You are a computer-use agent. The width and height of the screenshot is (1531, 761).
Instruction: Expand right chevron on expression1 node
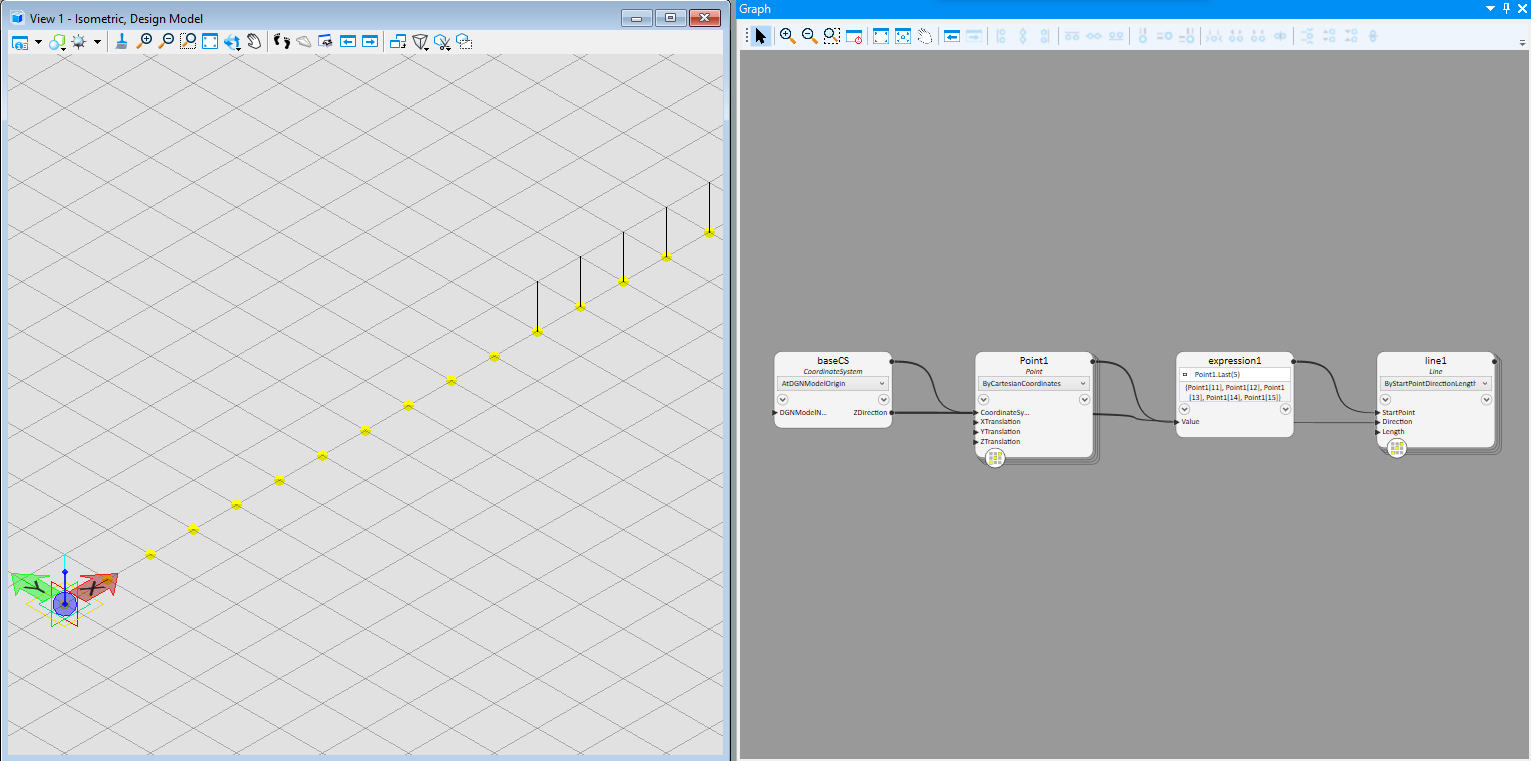1285,409
